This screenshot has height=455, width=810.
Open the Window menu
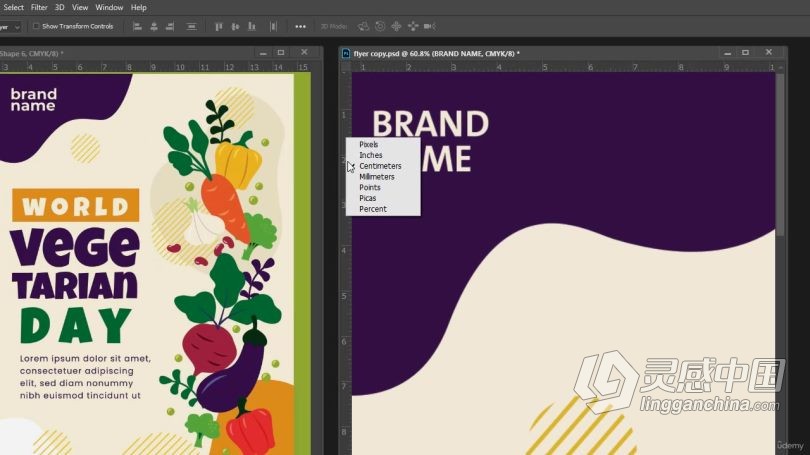click(109, 7)
